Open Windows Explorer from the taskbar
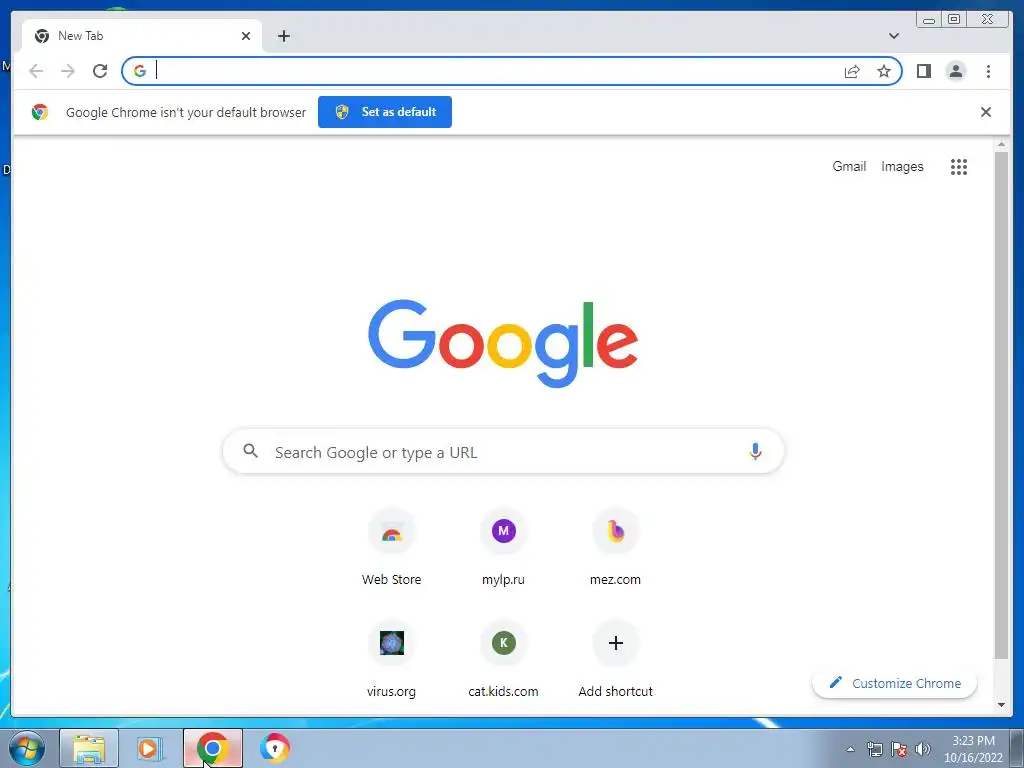Screen dimensions: 1024x768 pos(89,748)
